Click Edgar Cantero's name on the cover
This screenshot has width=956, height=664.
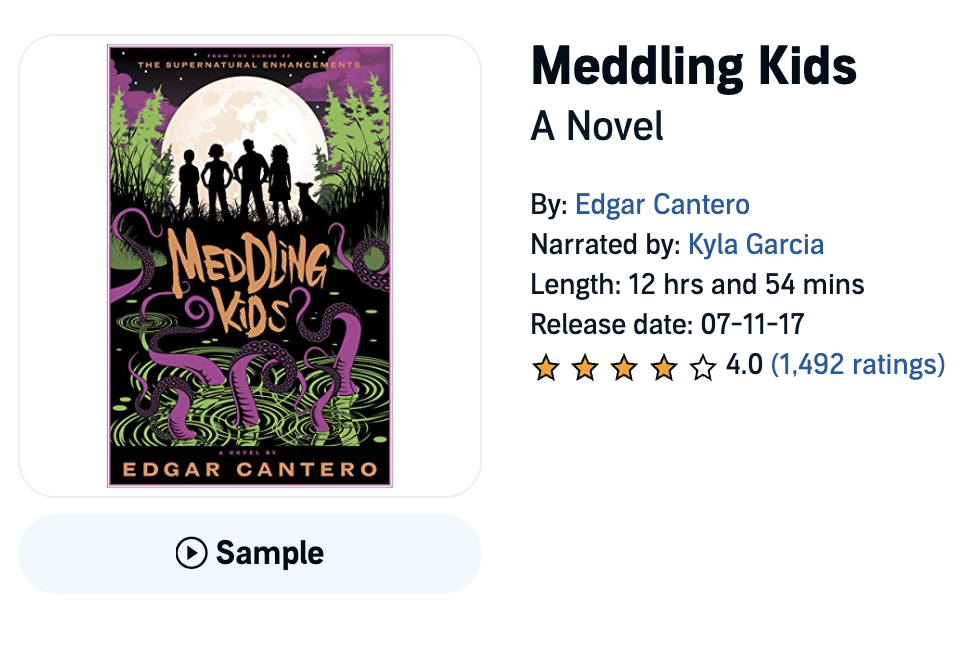coord(249,468)
